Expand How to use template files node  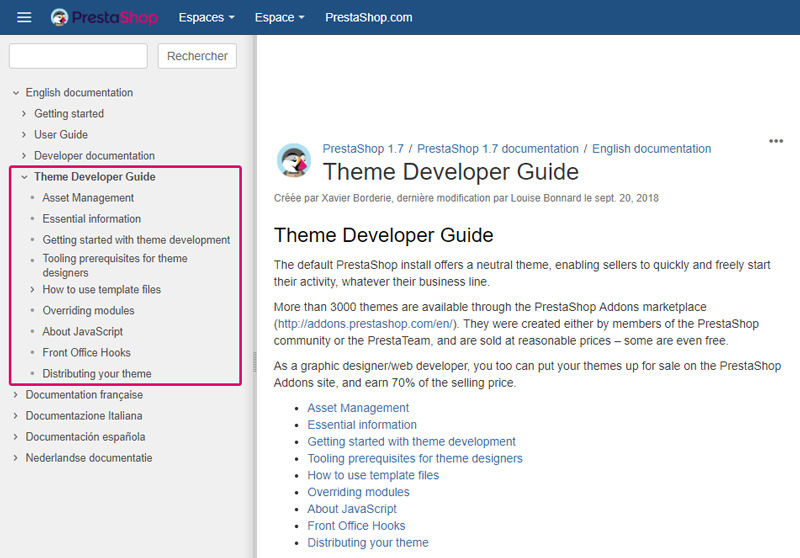tap(32, 290)
